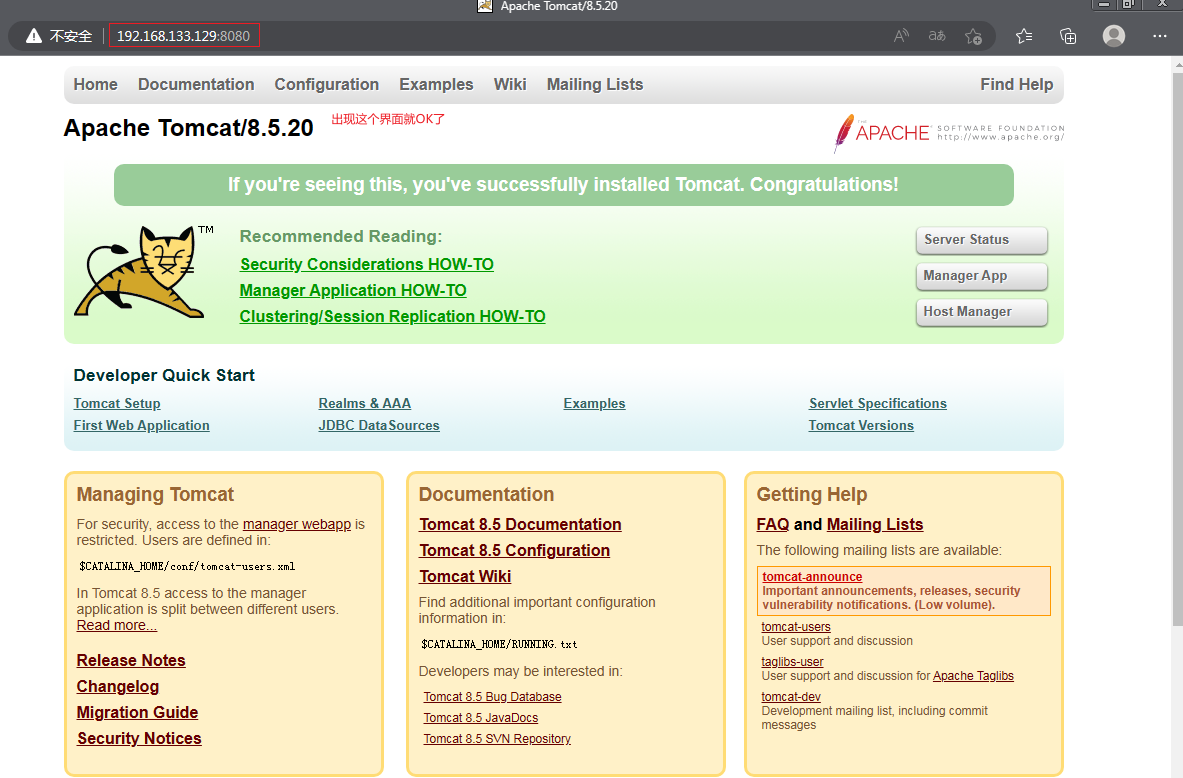Click the Tomcat favicon in title bar
The width and height of the screenshot is (1183, 778).
(x=485, y=6)
